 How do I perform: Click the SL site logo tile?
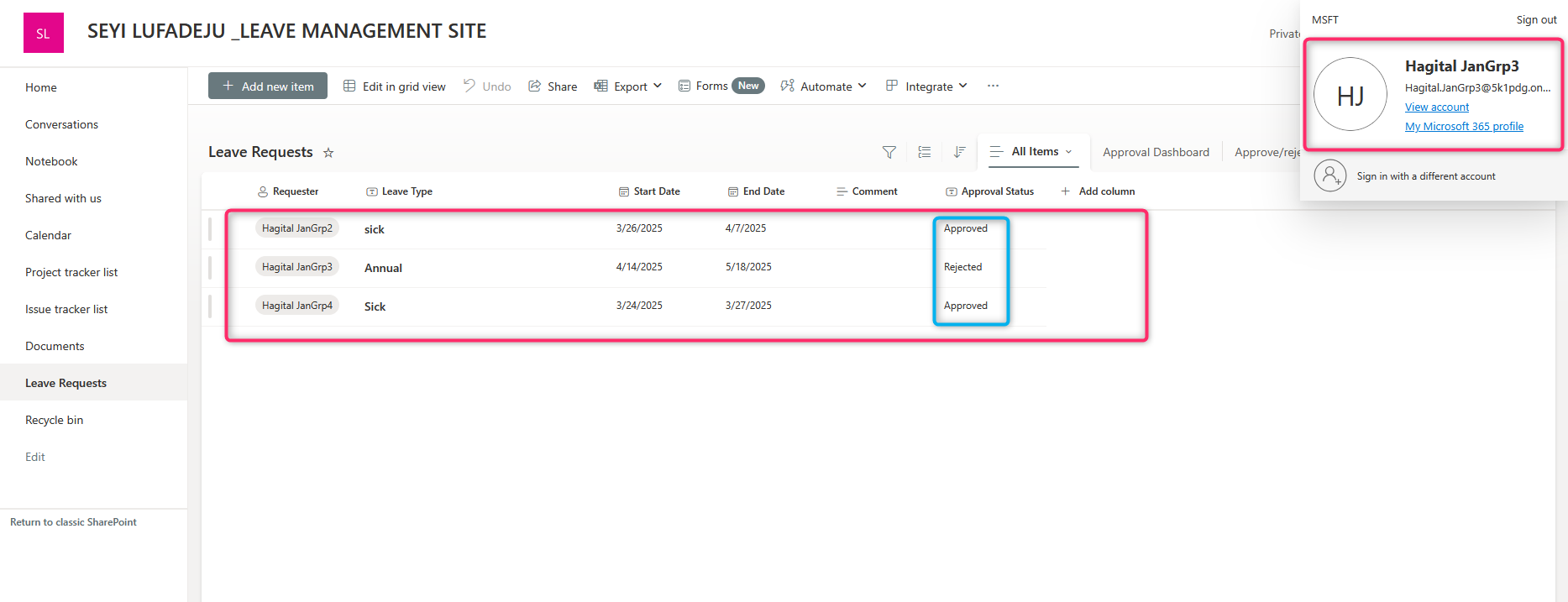pos(43,33)
